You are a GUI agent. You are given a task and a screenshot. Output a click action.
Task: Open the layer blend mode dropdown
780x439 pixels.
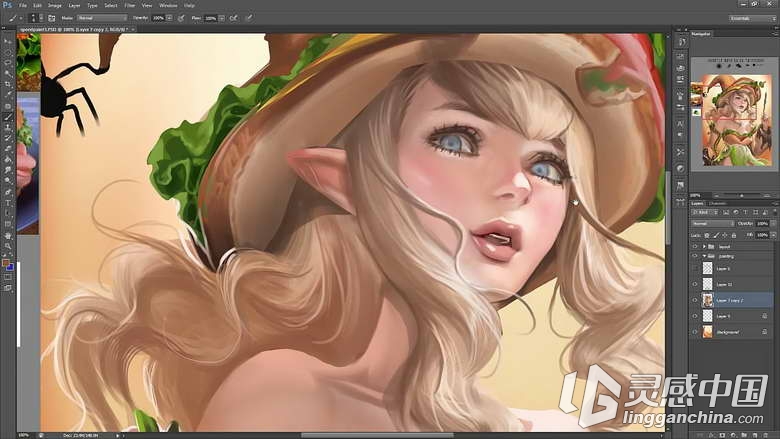point(712,224)
